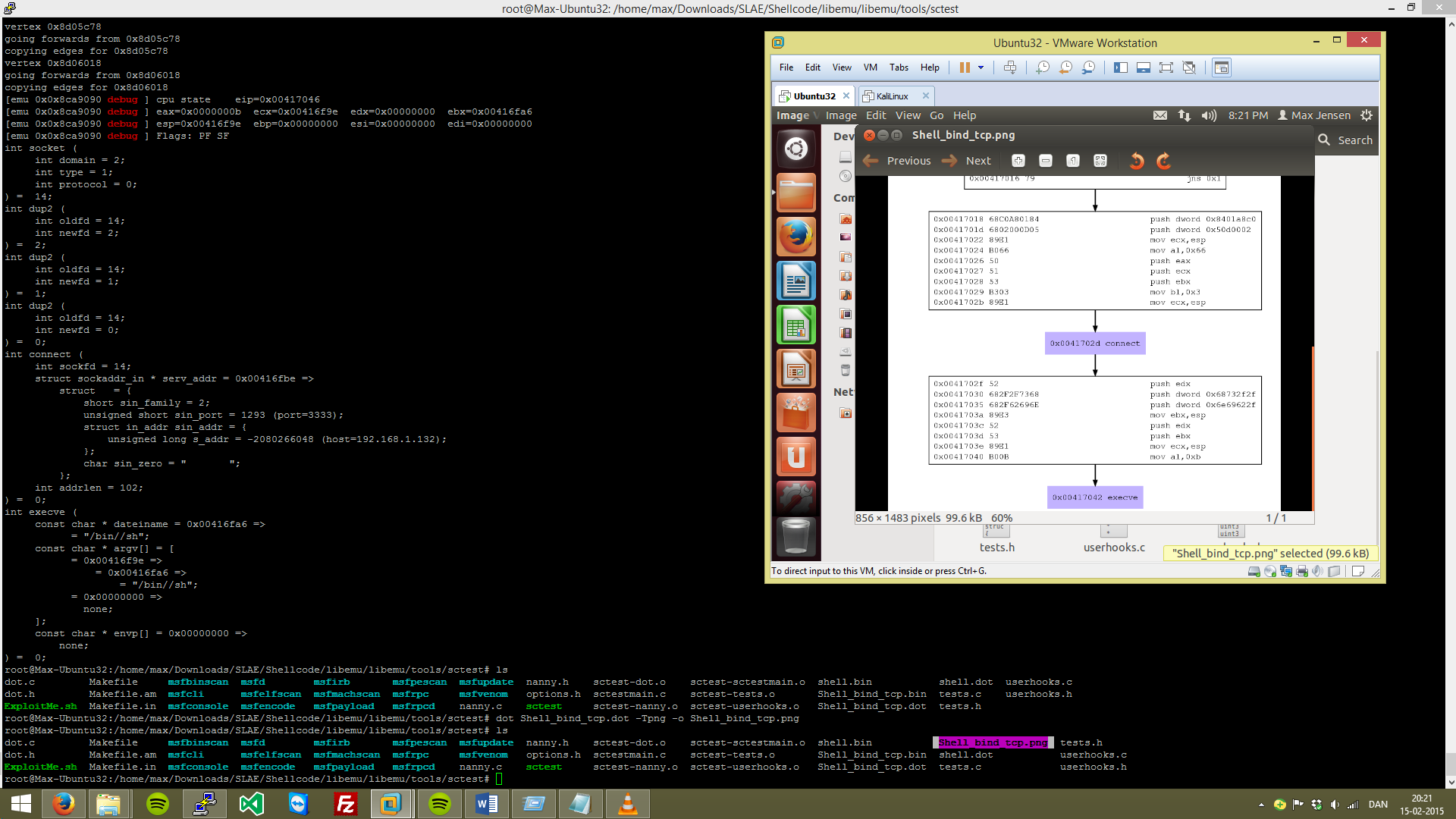The height and width of the screenshot is (819, 1456).
Task: Take a snapshot of the virtual machine
Action: [1043, 67]
